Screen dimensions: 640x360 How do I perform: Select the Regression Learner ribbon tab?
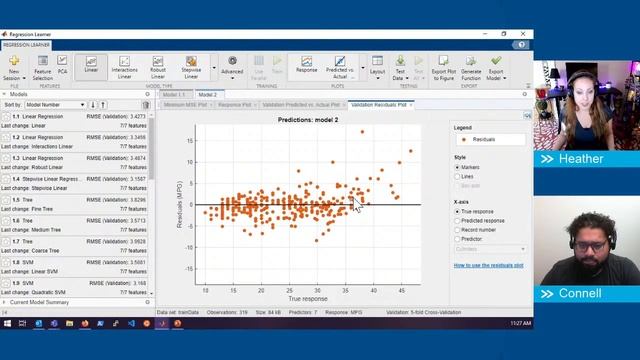26,45
